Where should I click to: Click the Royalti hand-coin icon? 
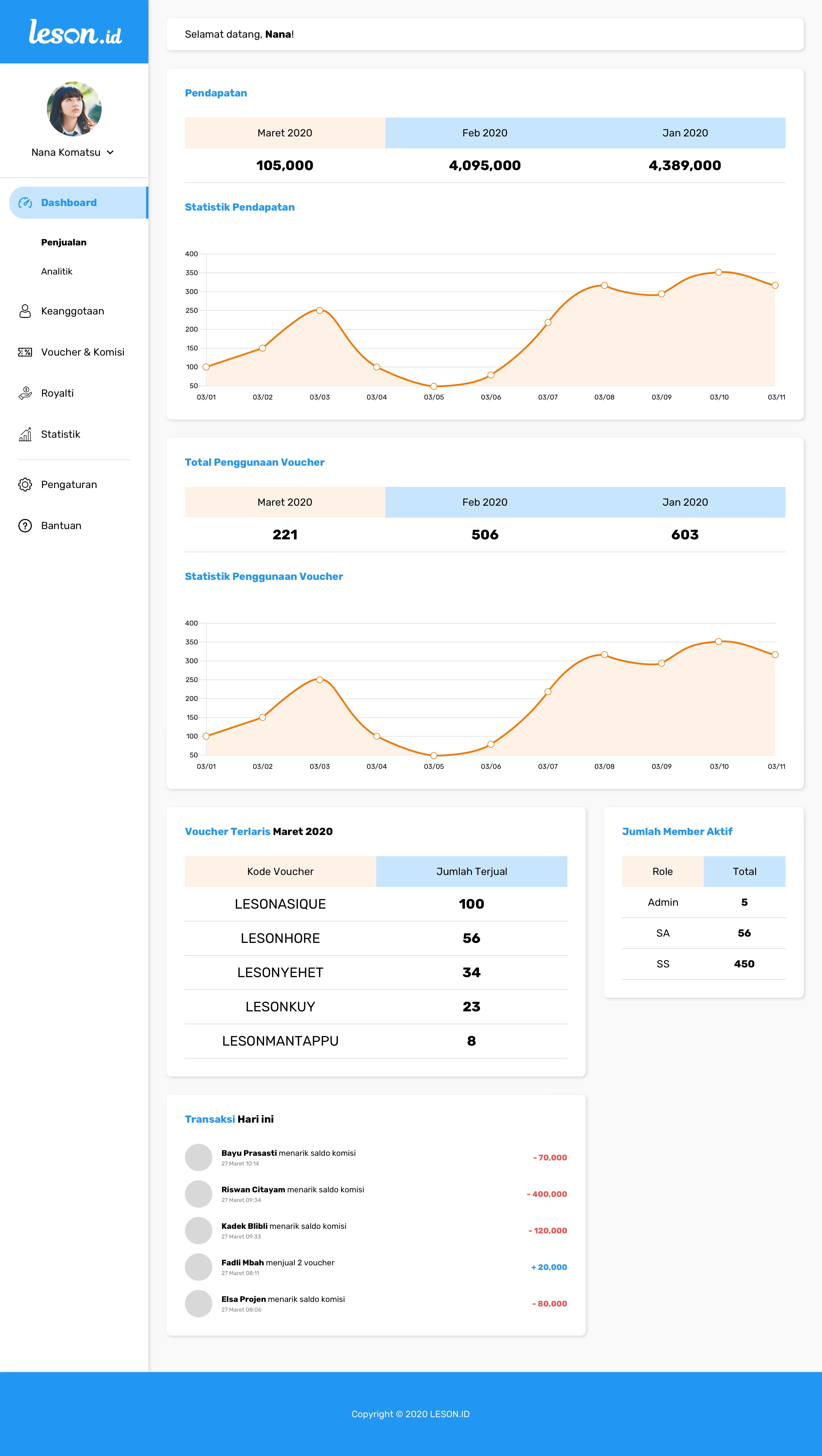click(x=25, y=393)
